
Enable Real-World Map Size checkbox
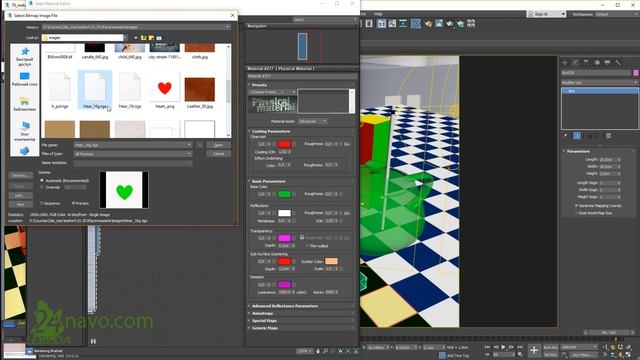coord(576,213)
